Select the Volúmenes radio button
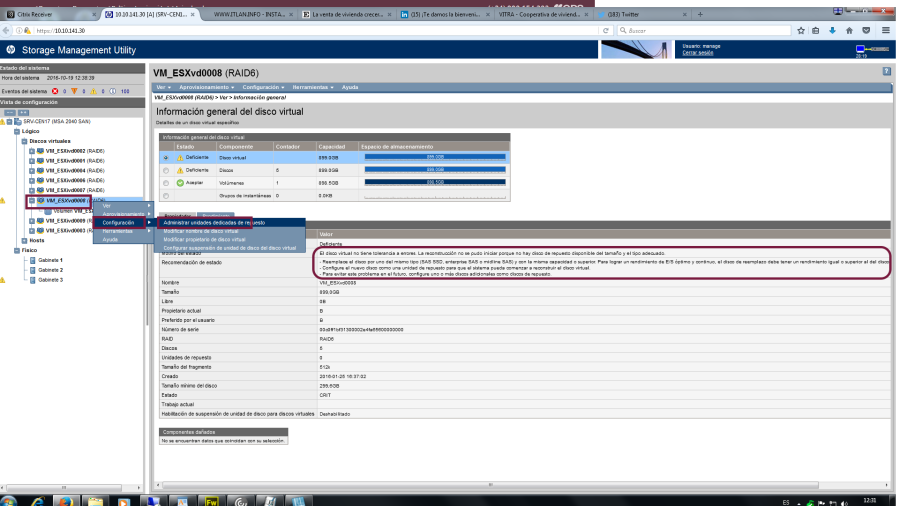Screen dimensions: 900x506 click(x=166, y=183)
